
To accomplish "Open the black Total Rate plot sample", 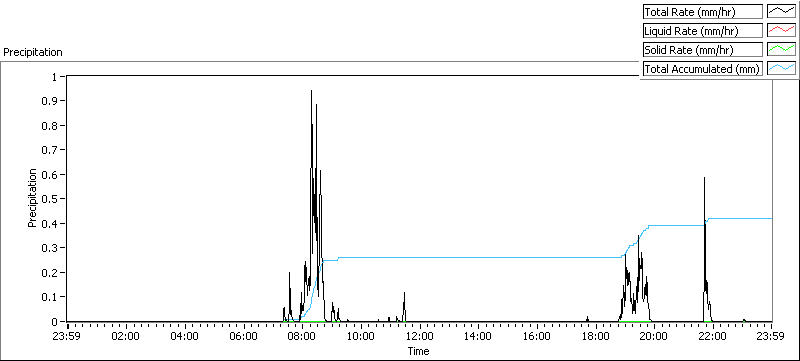I will 782,11.
